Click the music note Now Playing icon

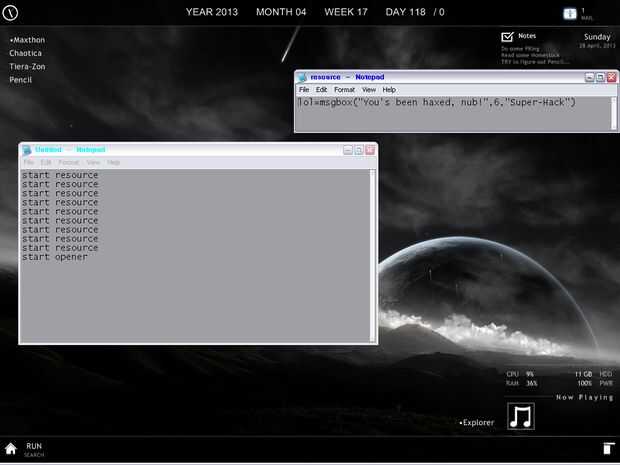pyautogui.click(x=521, y=416)
